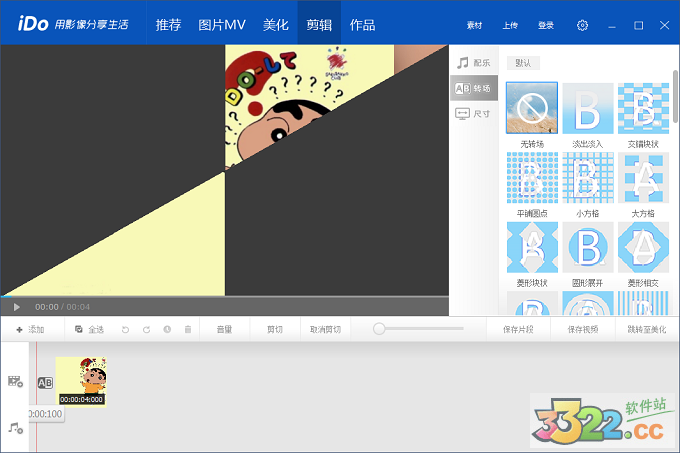Play the video preview

(16, 307)
